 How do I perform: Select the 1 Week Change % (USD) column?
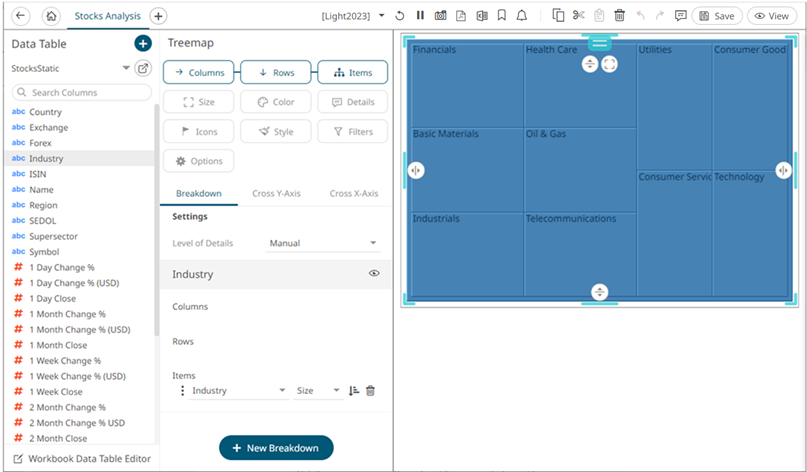[x=79, y=376]
